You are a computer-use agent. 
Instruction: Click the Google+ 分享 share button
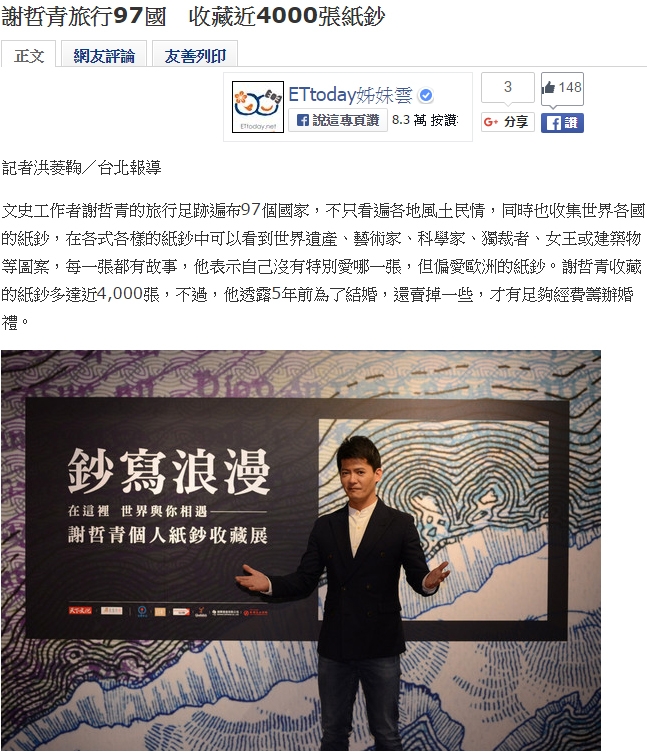[x=507, y=122]
